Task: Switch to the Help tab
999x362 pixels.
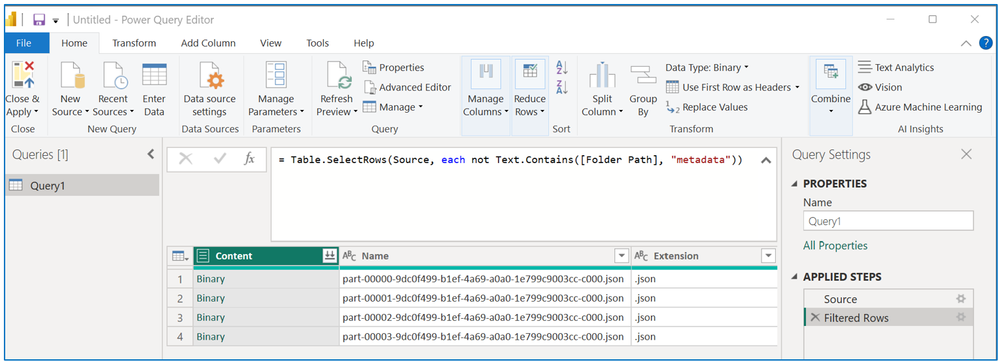Action: pyautogui.click(x=364, y=43)
